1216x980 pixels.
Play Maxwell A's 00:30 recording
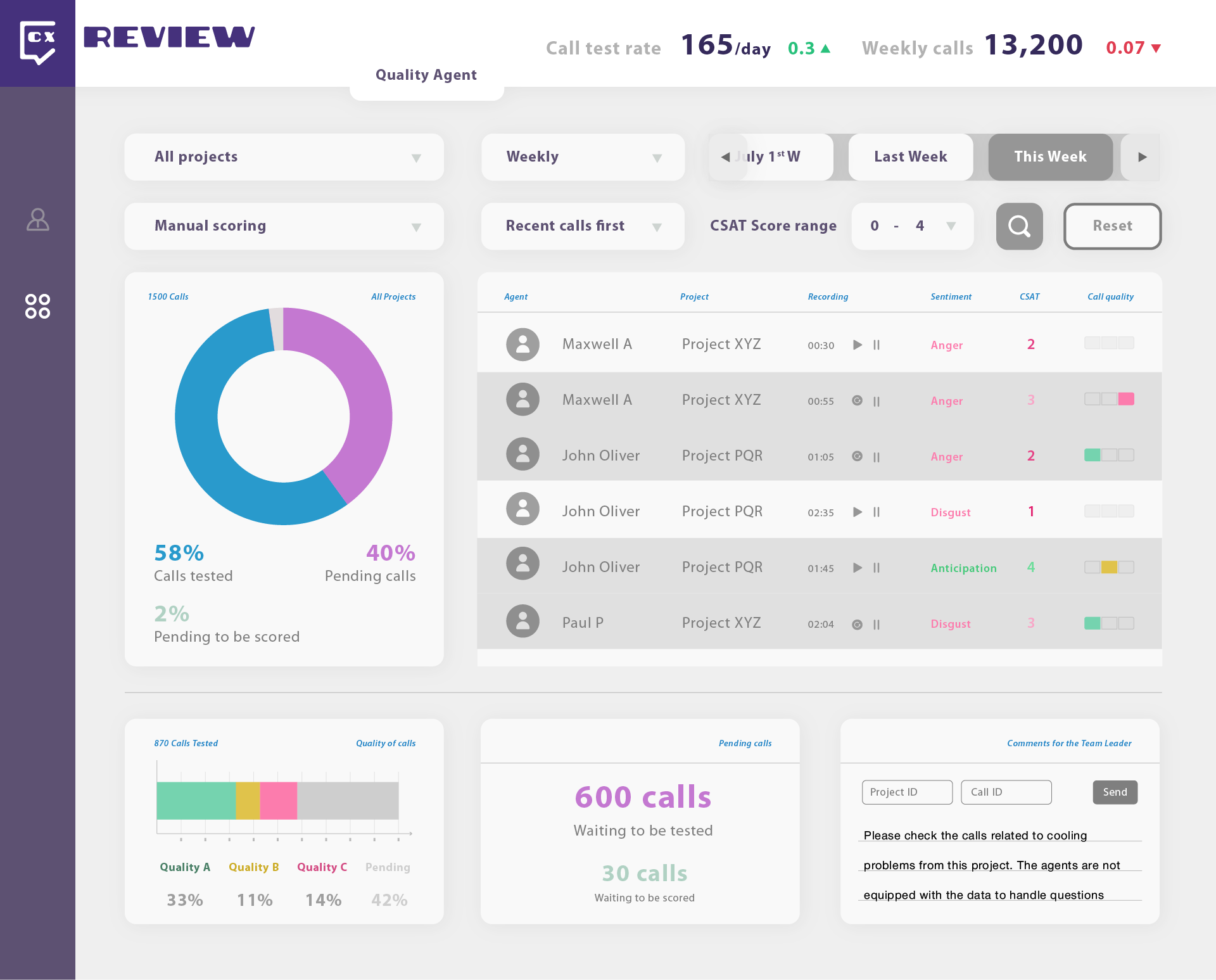[858, 345]
